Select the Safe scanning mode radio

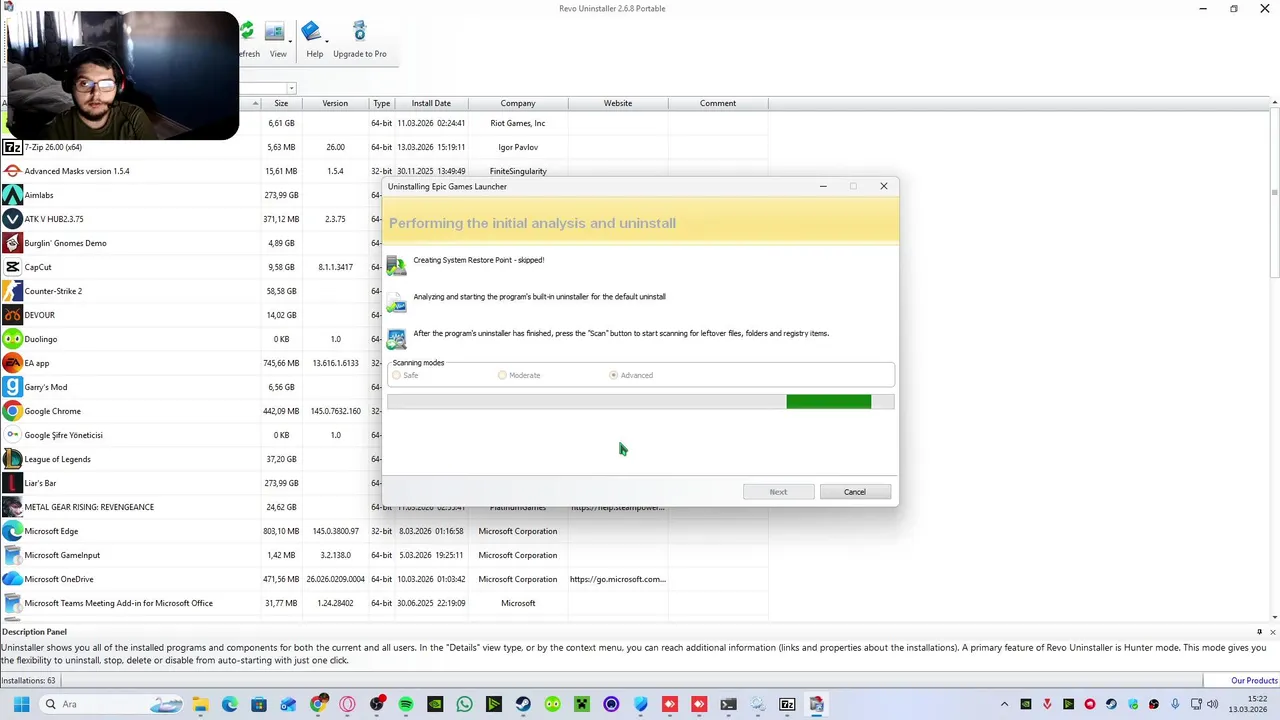(x=397, y=375)
